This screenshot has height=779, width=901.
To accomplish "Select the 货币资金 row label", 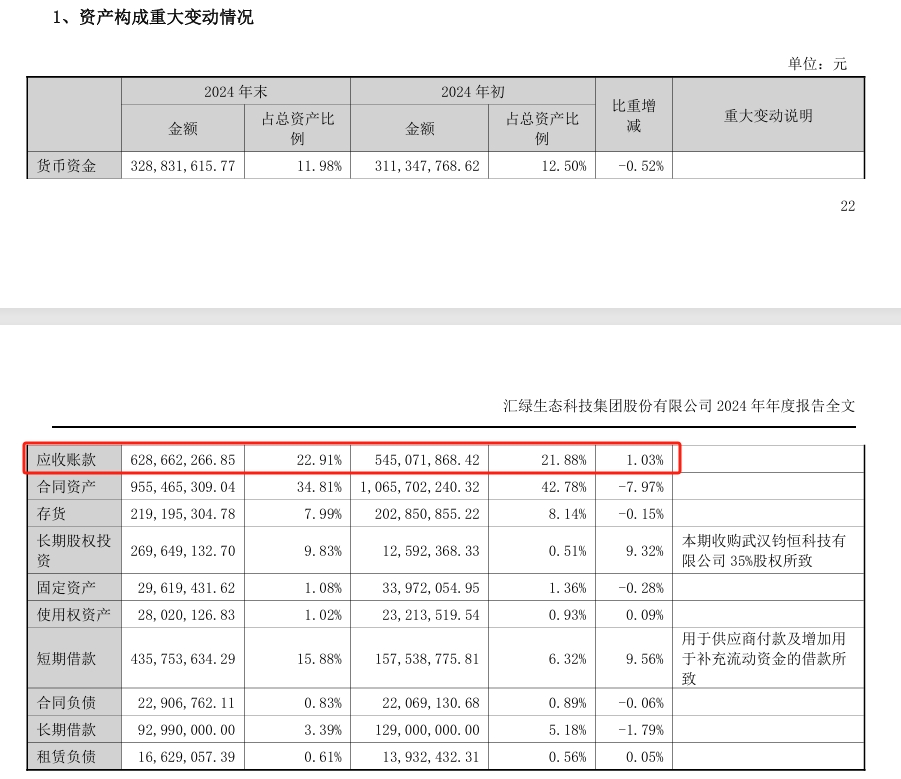I will tap(66, 166).
